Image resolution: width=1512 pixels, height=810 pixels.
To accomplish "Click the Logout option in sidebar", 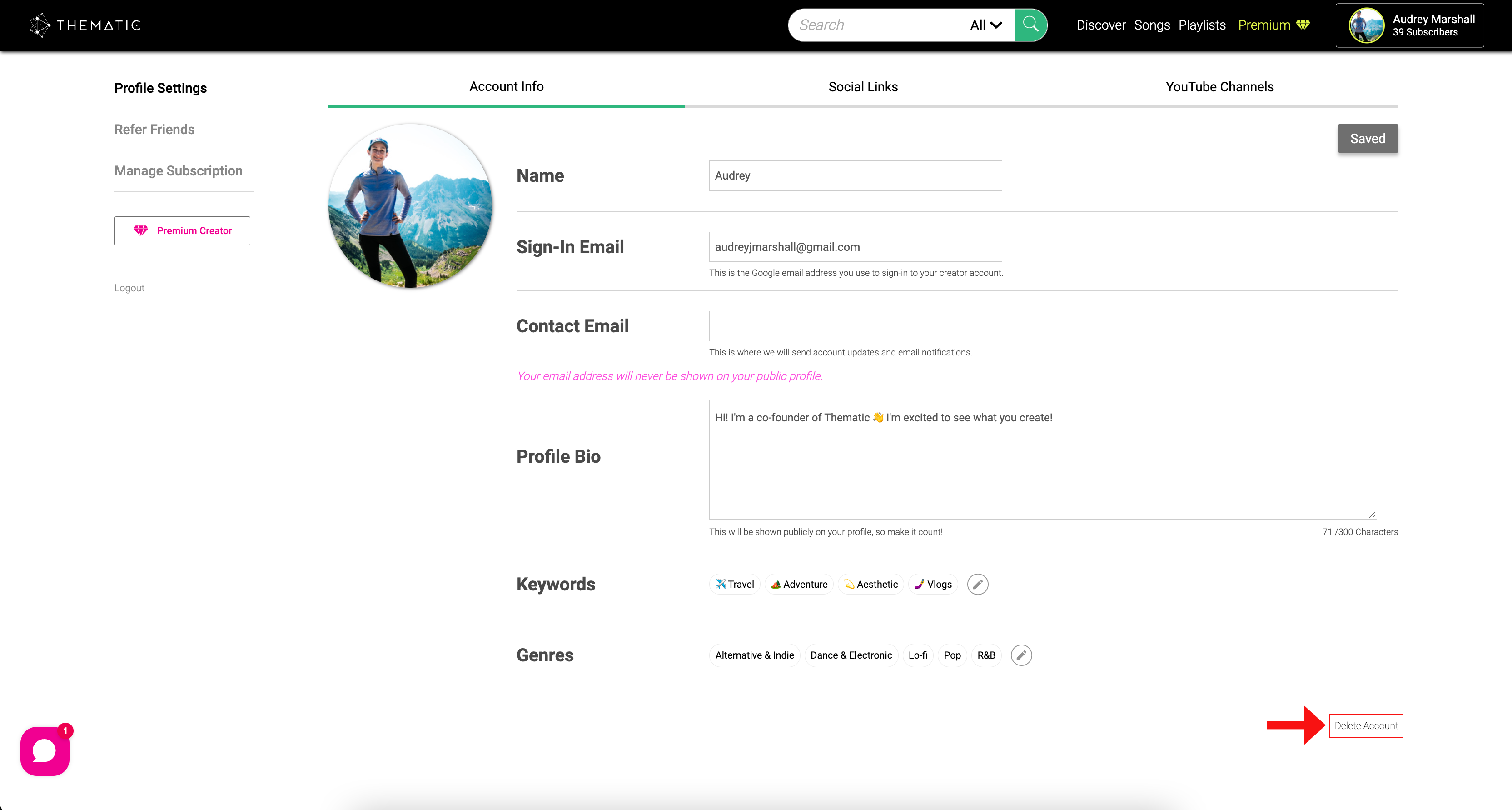I will tap(129, 288).
